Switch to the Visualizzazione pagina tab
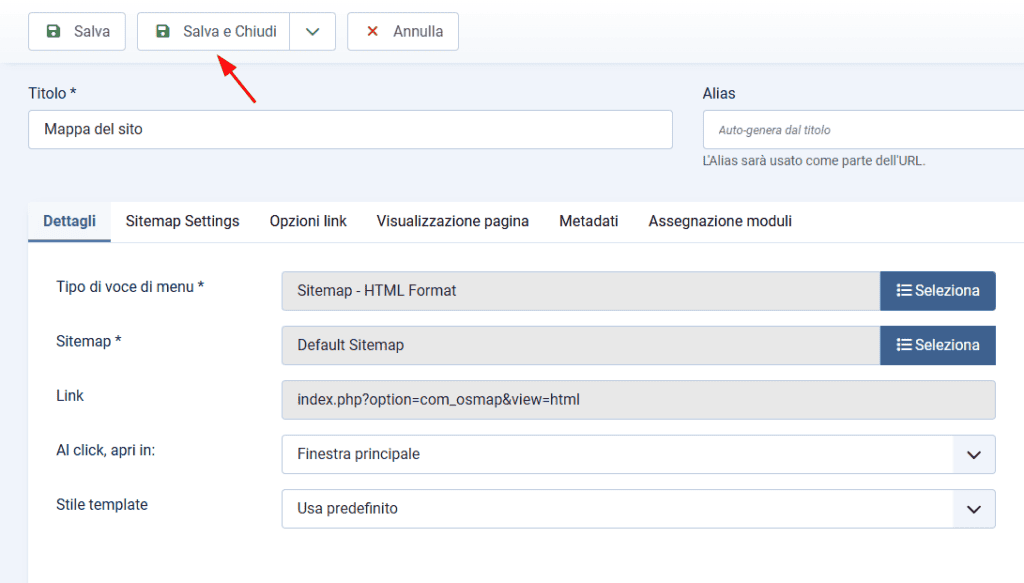The width and height of the screenshot is (1024, 583). 452,220
